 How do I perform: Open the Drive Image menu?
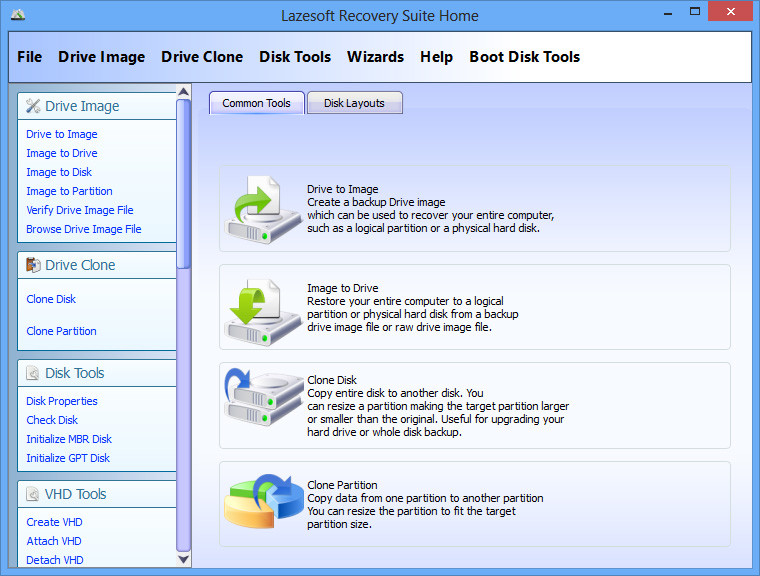pyautogui.click(x=101, y=57)
